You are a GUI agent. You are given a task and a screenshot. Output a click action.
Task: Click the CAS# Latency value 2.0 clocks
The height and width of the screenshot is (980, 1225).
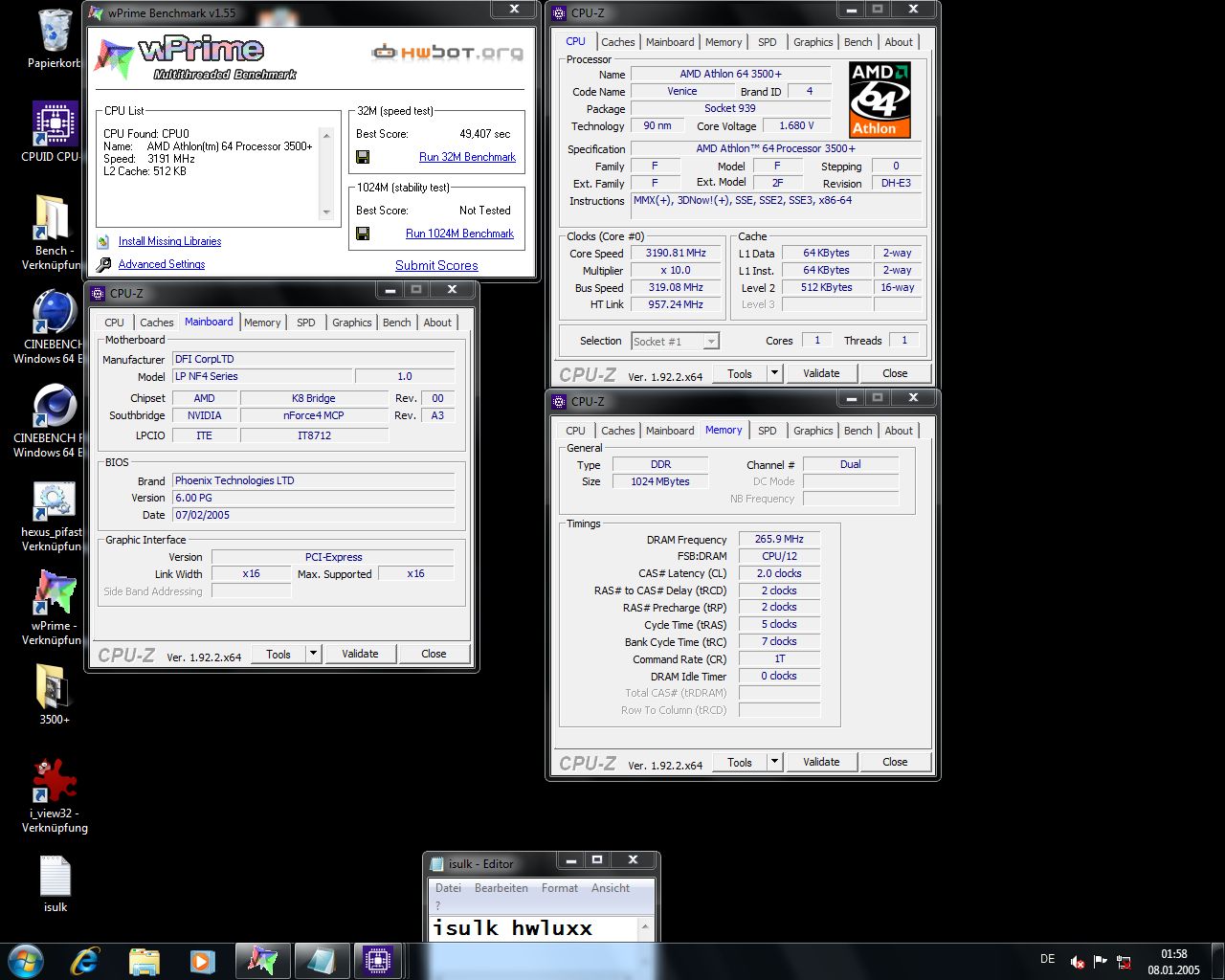(779, 573)
